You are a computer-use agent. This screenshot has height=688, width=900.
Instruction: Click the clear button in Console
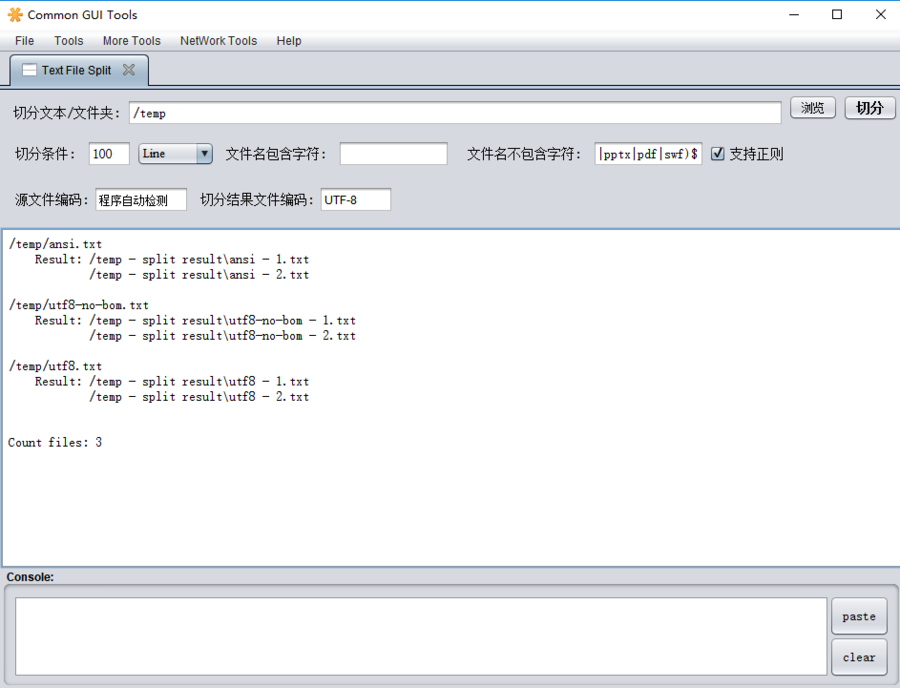[859, 657]
